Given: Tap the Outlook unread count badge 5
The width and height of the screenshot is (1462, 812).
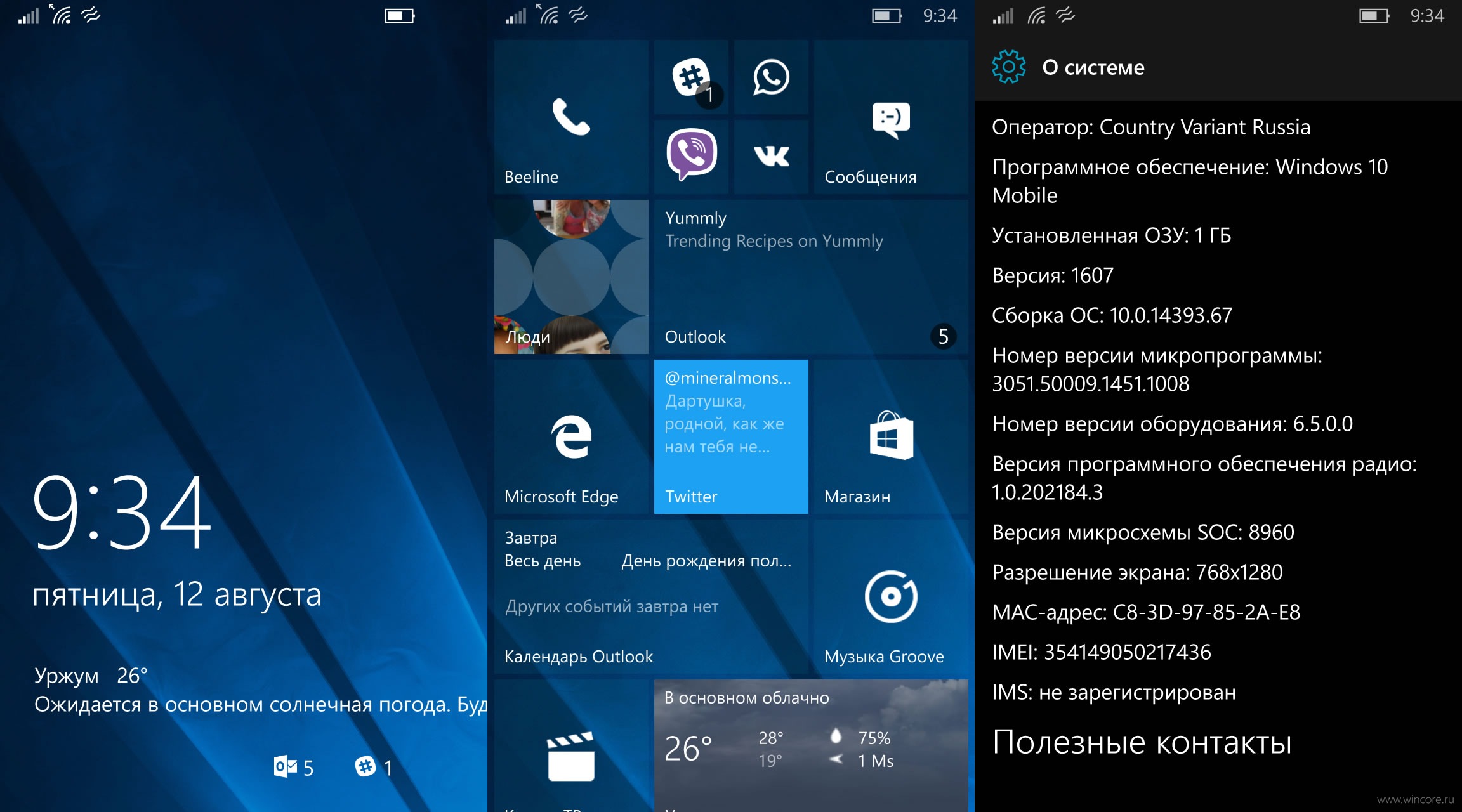Looking at the screenshot, I should click(944, 336).
